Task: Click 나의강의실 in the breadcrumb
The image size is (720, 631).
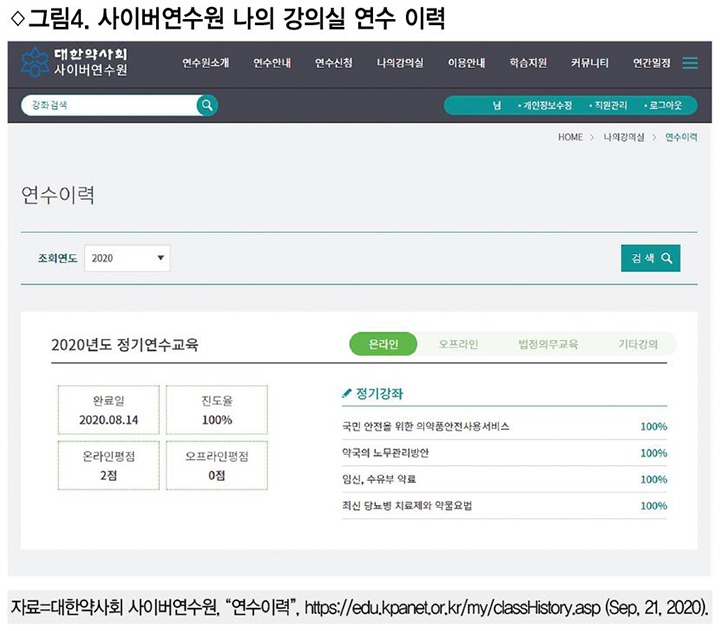Action: pyautogui.click(x=624, y=137)
